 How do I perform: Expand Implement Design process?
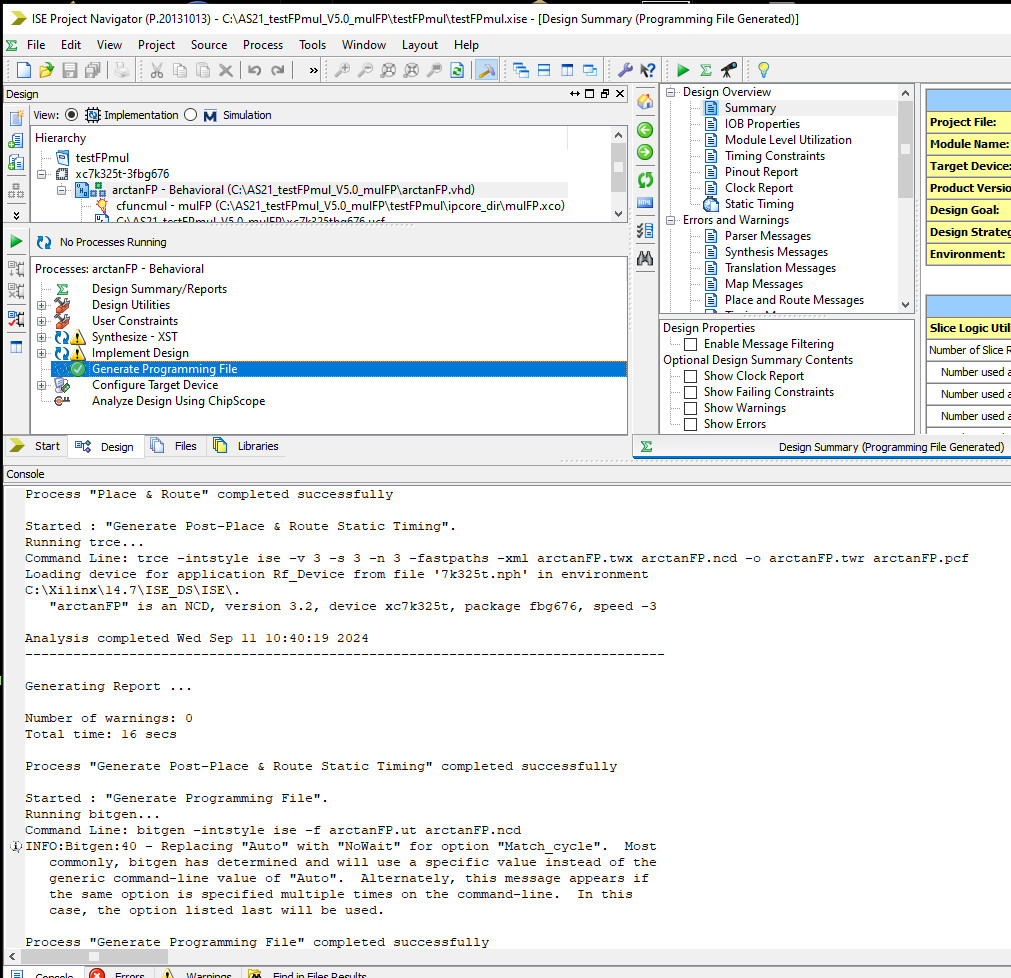pyautogui.click(x=42, y=353)
